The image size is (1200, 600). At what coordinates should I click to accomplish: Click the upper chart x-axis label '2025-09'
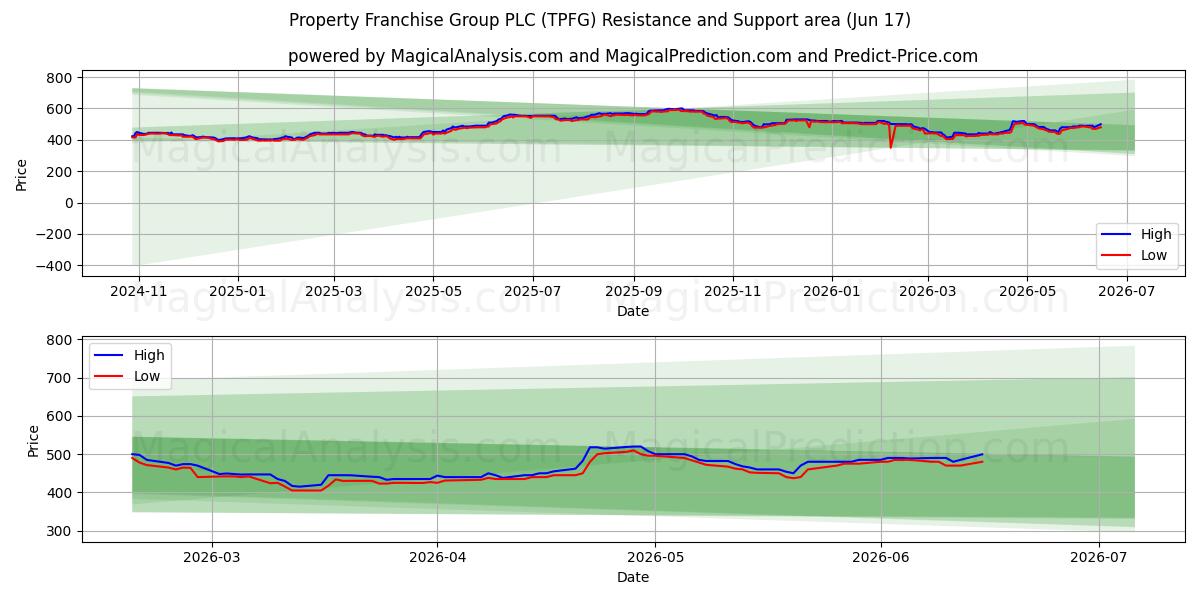click(x=633, y=292)
